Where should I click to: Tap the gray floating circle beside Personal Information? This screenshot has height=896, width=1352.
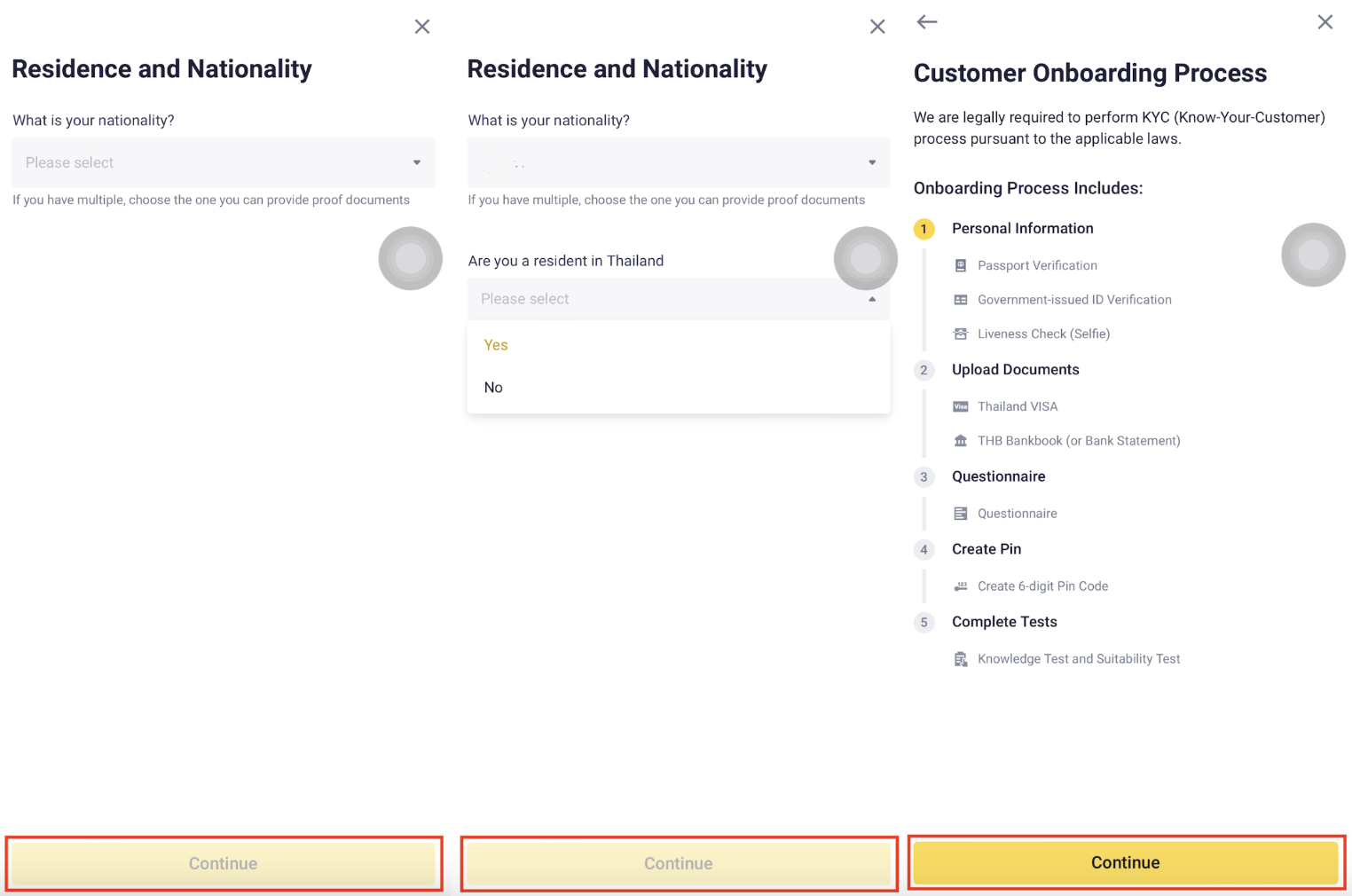coord(1313,255)
